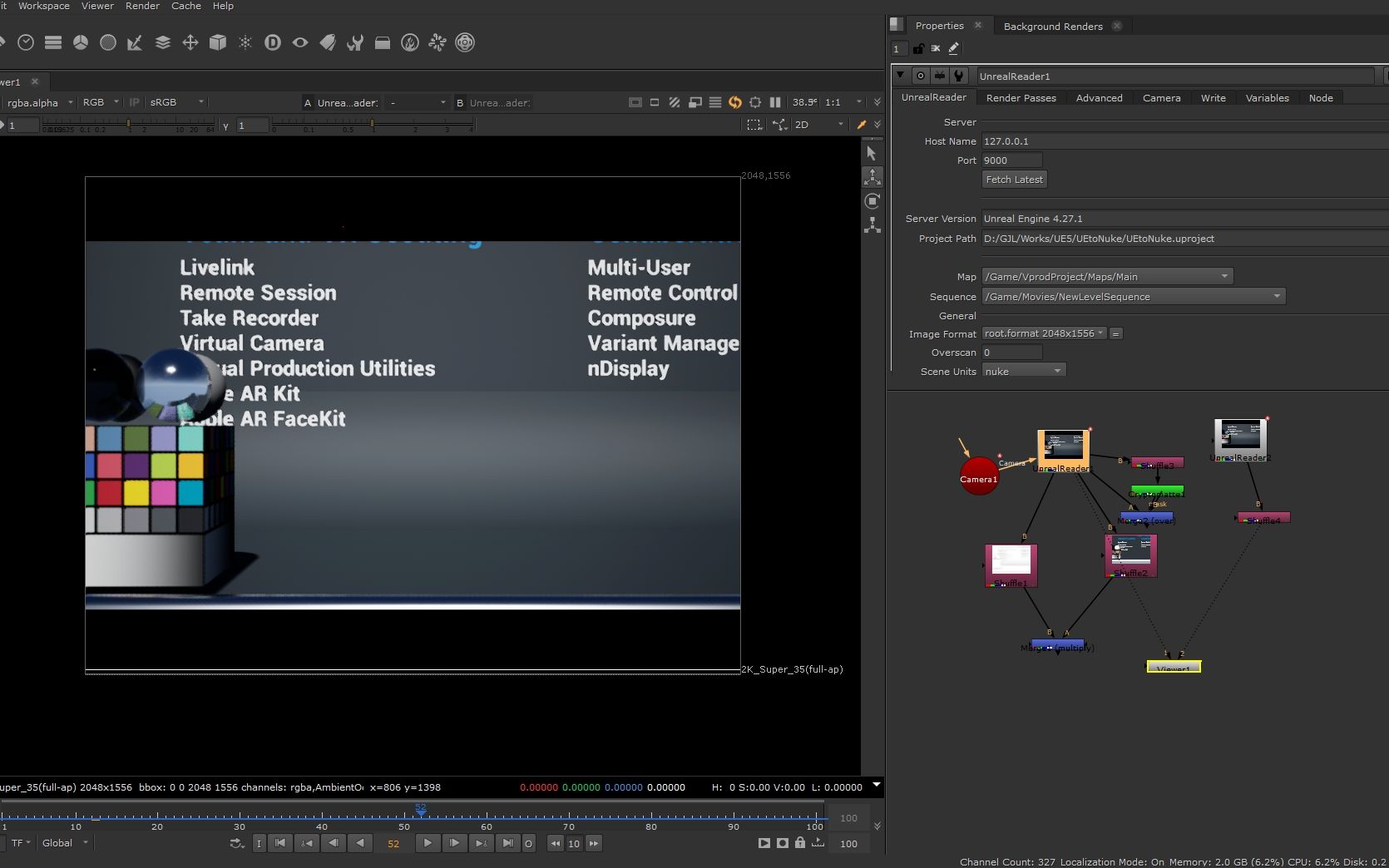Toggle the viewer pause button
The image size is (1389, 868).
(775, 102)
